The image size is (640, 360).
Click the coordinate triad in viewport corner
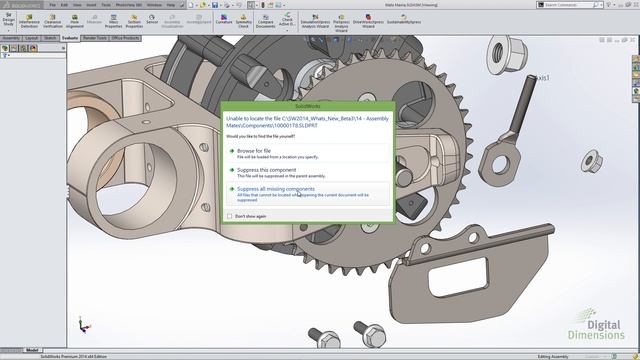point(84,325)
